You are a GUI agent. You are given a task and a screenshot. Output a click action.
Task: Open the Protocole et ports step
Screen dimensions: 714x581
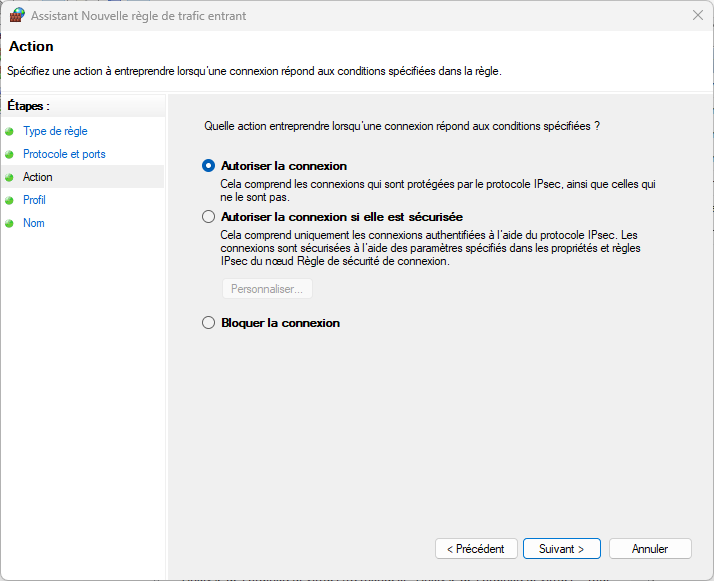[x=64, y=154]
